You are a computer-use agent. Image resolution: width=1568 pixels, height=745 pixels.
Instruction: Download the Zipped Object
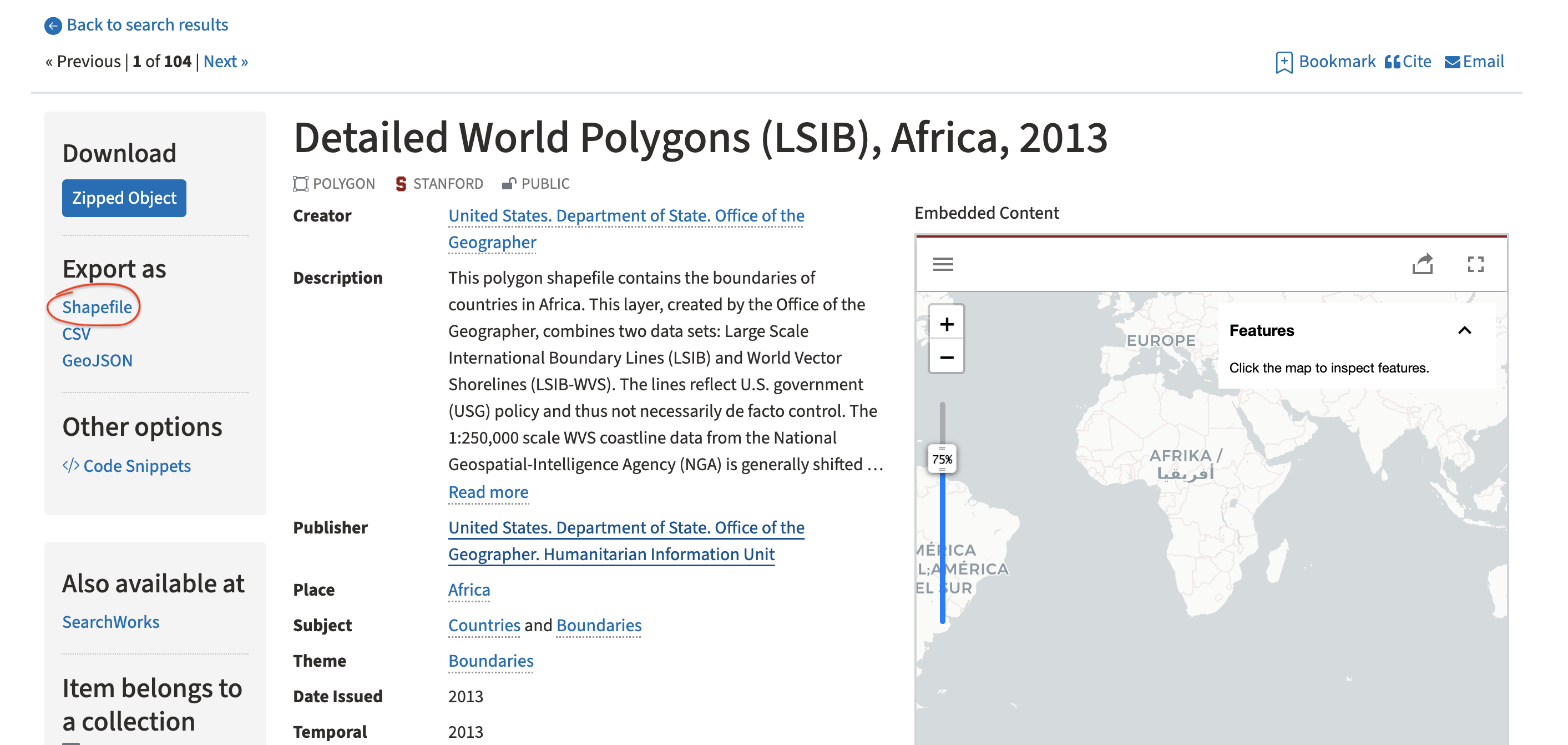(x=124, y=198)
